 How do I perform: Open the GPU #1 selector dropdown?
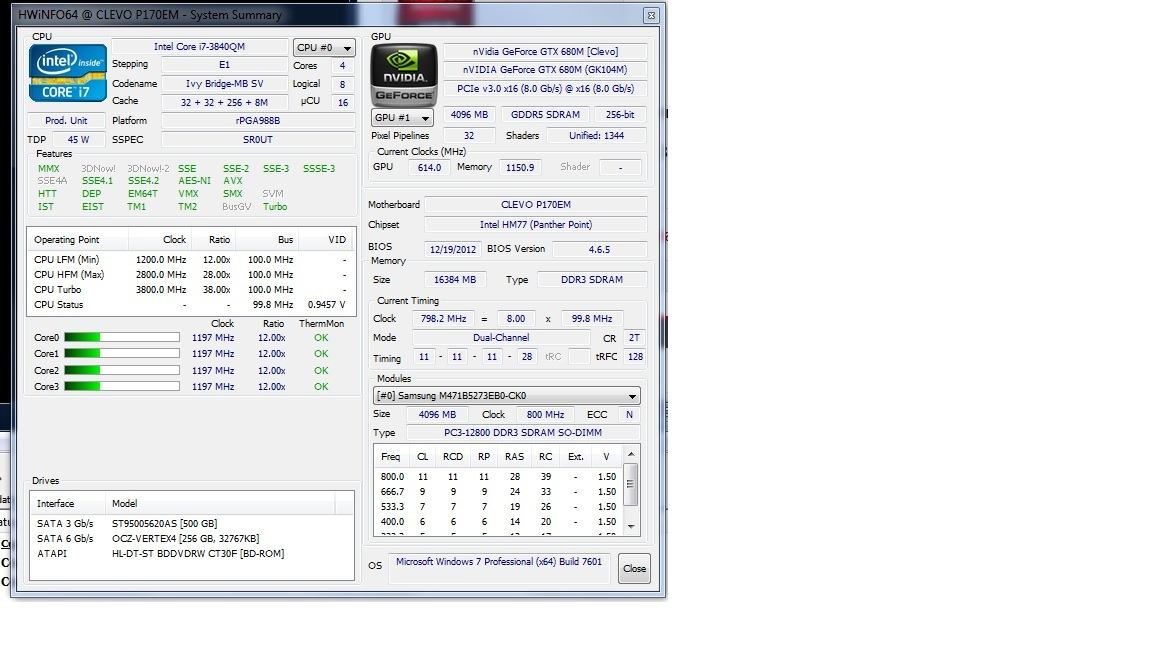coord(402,118)
